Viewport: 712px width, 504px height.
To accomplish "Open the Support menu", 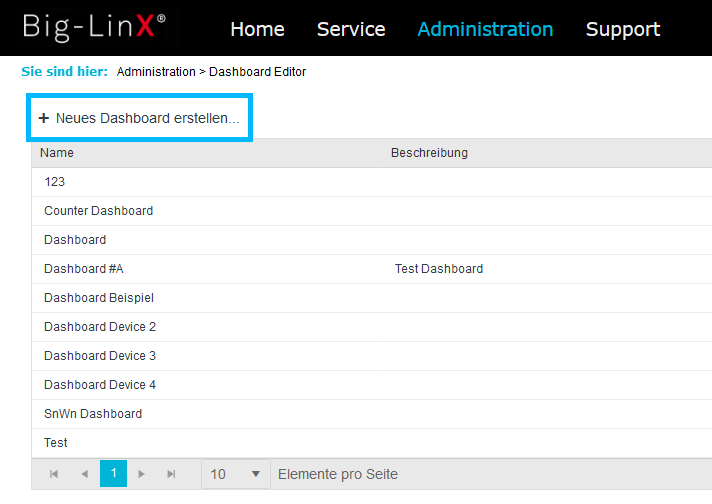I will point(623,29).
